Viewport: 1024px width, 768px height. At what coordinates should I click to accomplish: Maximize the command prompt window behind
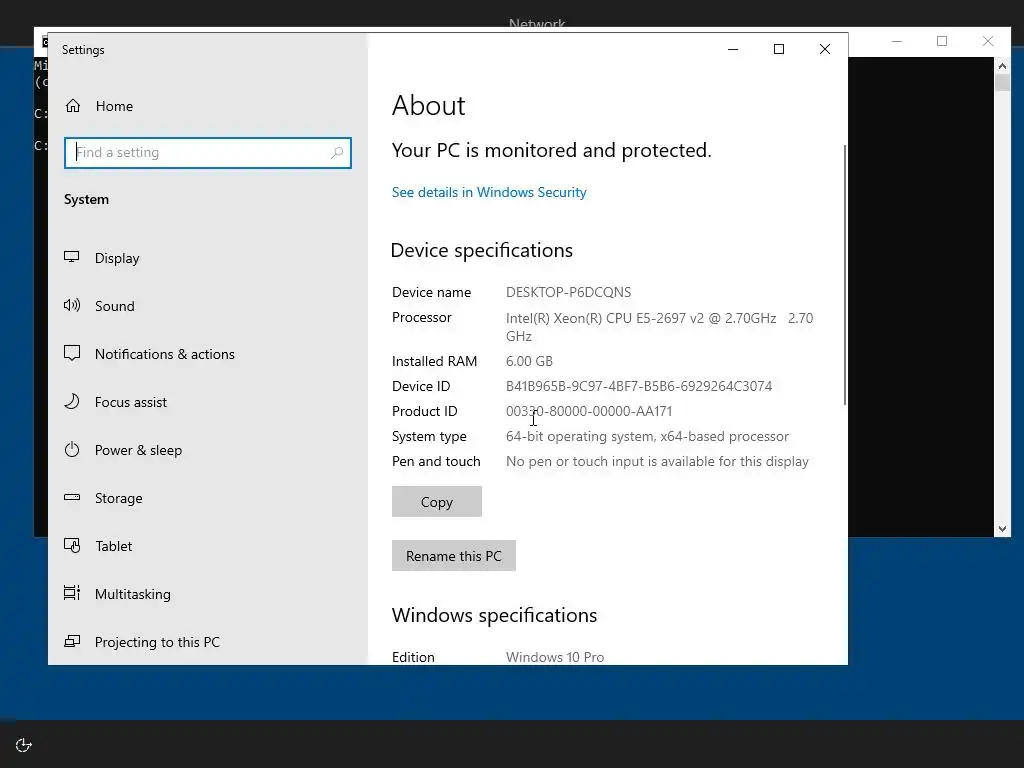point(942,41)
